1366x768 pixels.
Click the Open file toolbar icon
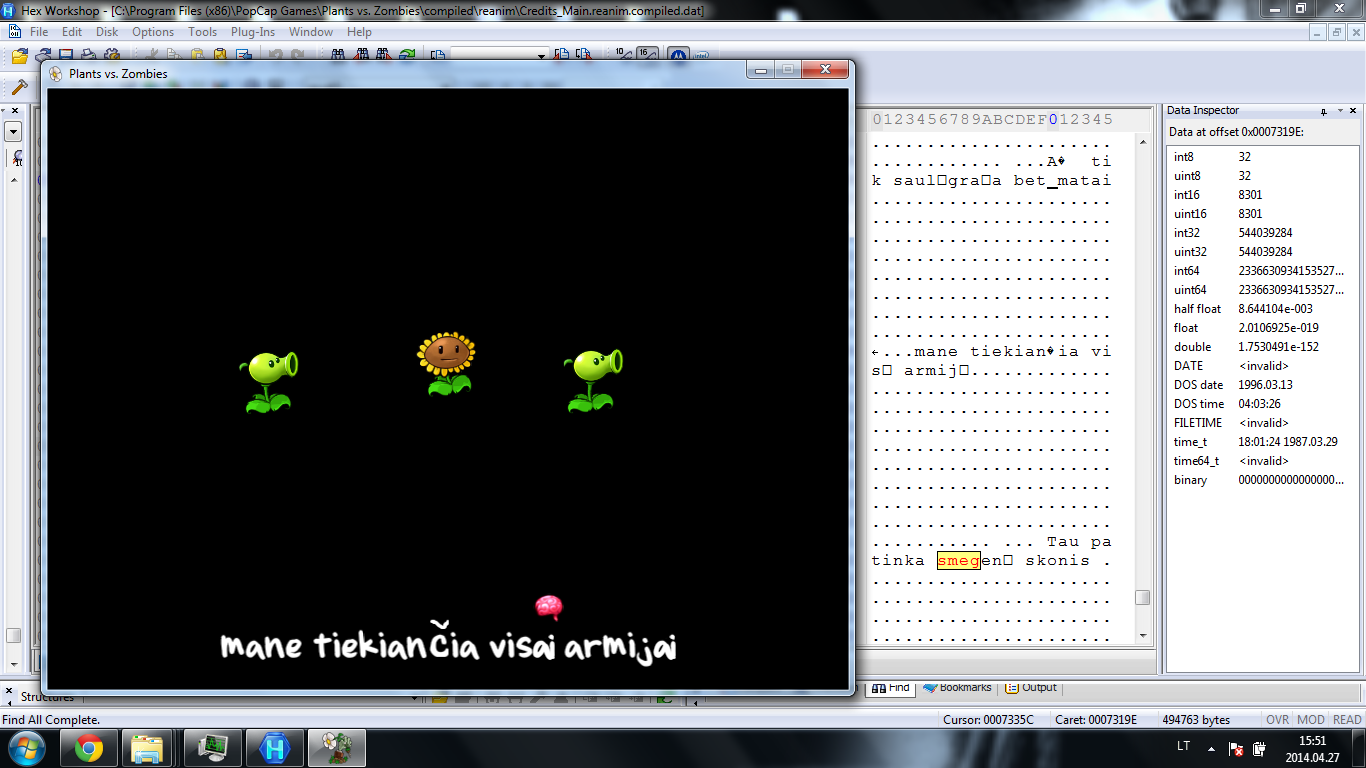point(19,56)
